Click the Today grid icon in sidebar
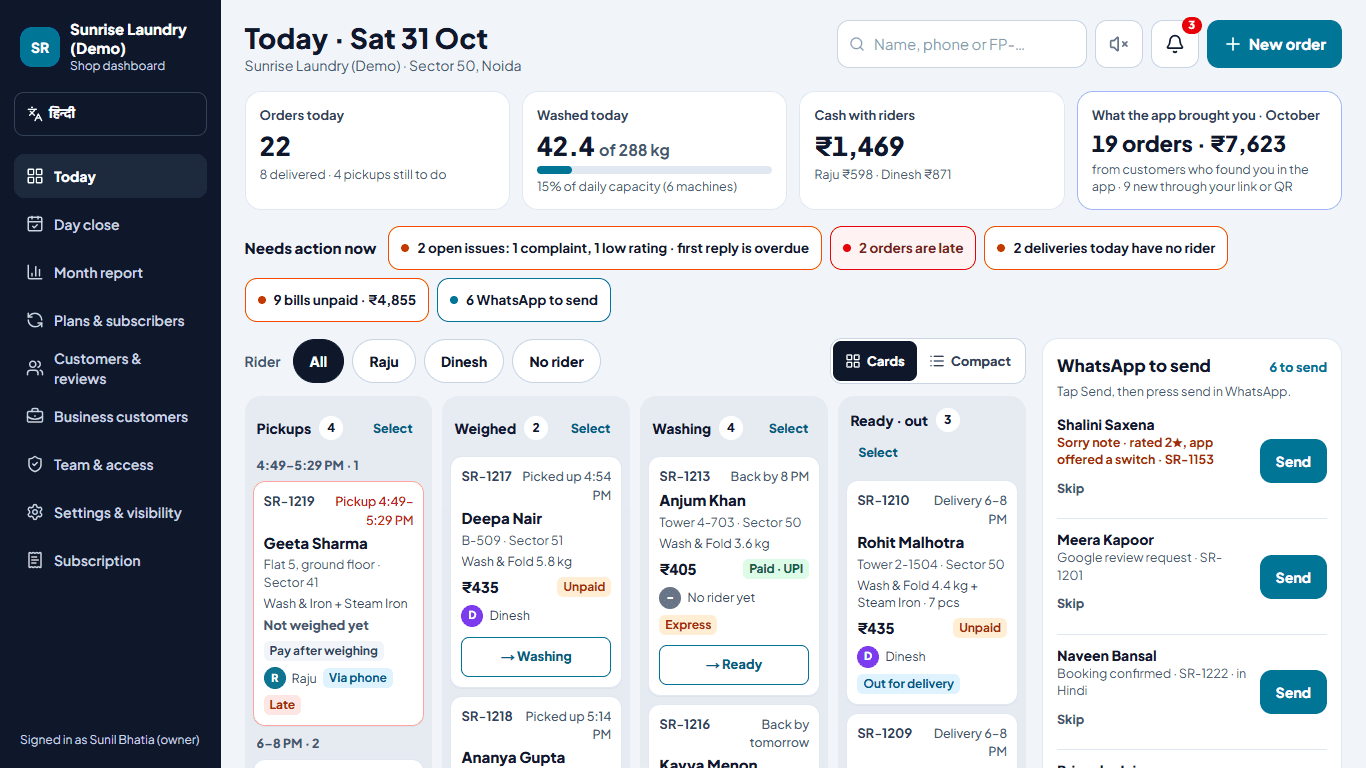The height and width of the screenshot is (768, 1366). 35,177
